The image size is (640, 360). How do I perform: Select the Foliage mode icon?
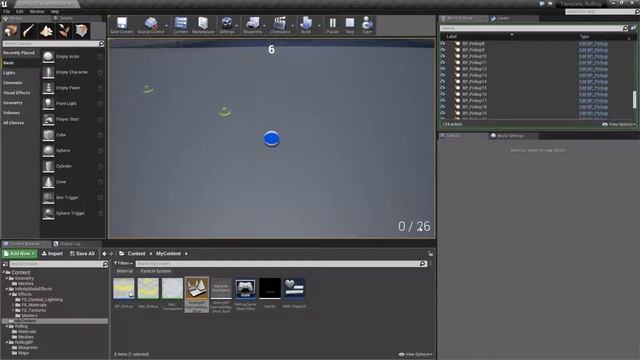tap(64, 31)
